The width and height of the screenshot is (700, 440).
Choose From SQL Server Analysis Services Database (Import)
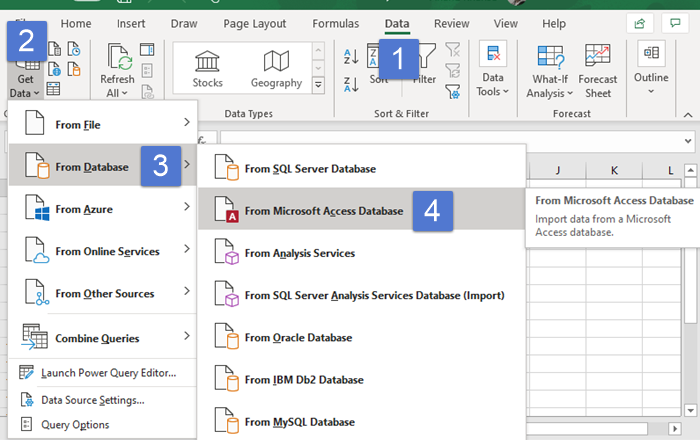[362, 294]
